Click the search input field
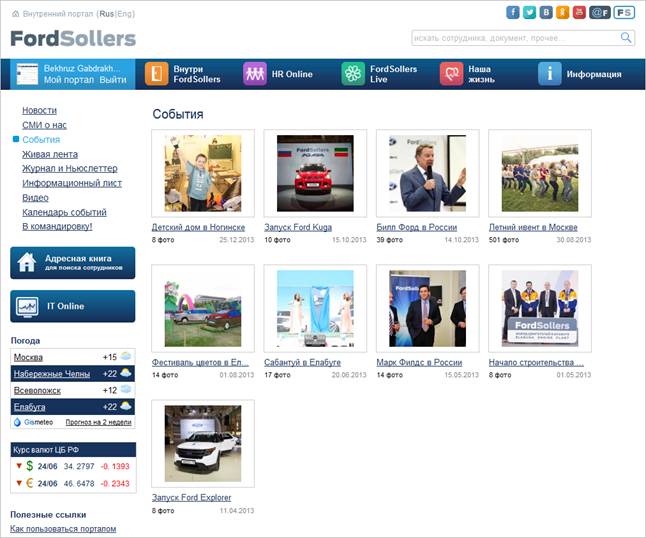The image size is (646, 538). tap(523, 38)
